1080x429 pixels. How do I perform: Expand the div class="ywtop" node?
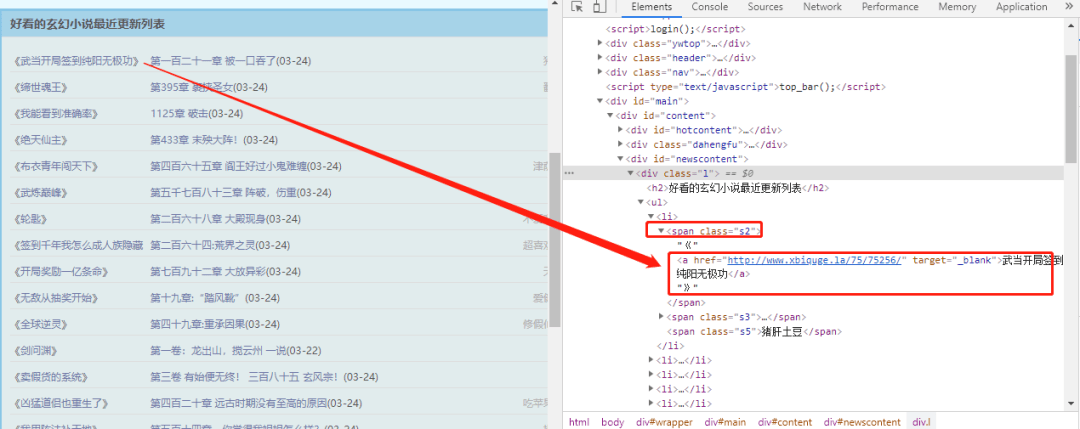[601, 43]
